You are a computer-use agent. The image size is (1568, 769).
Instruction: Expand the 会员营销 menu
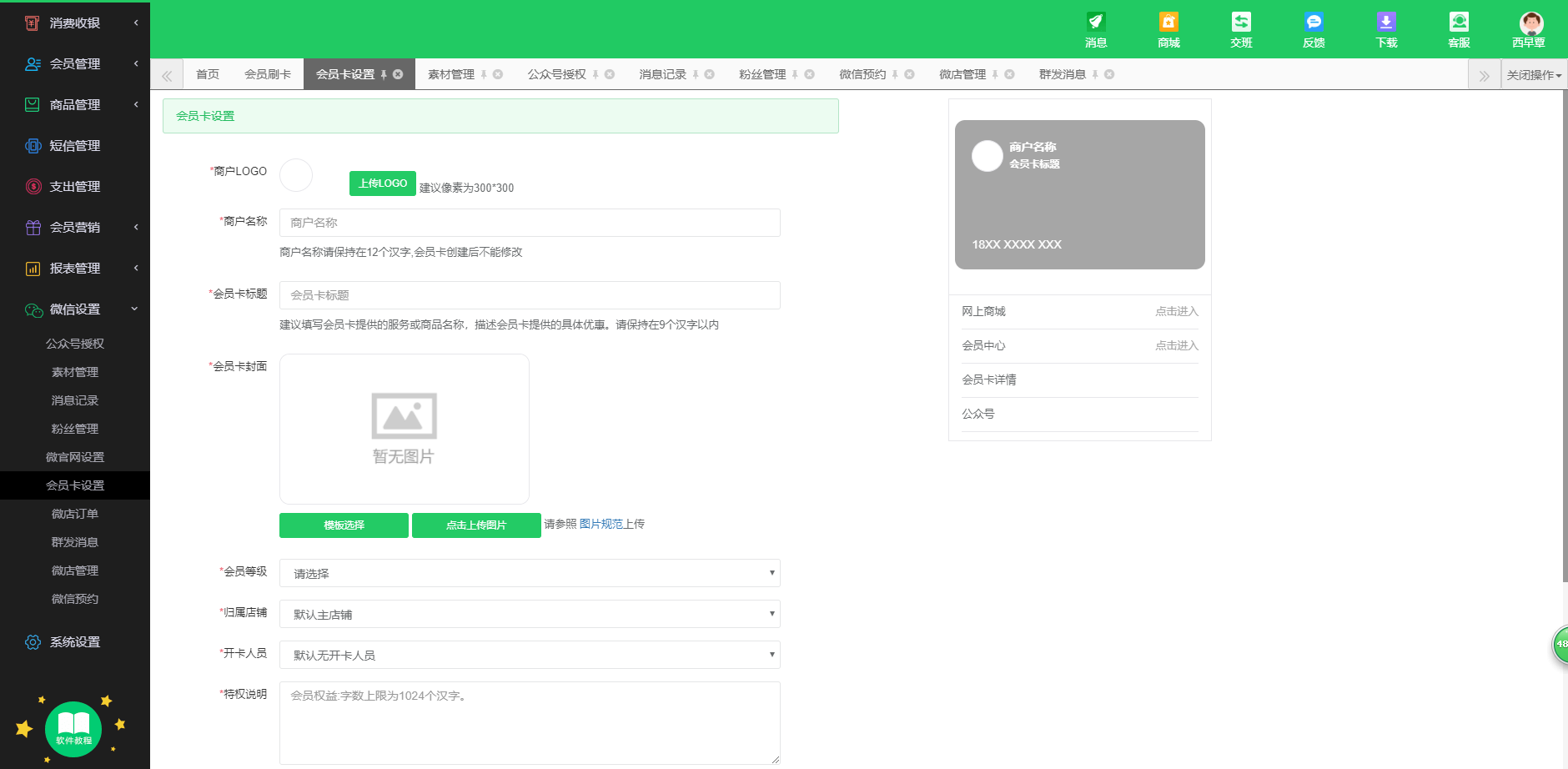(136, 227)
